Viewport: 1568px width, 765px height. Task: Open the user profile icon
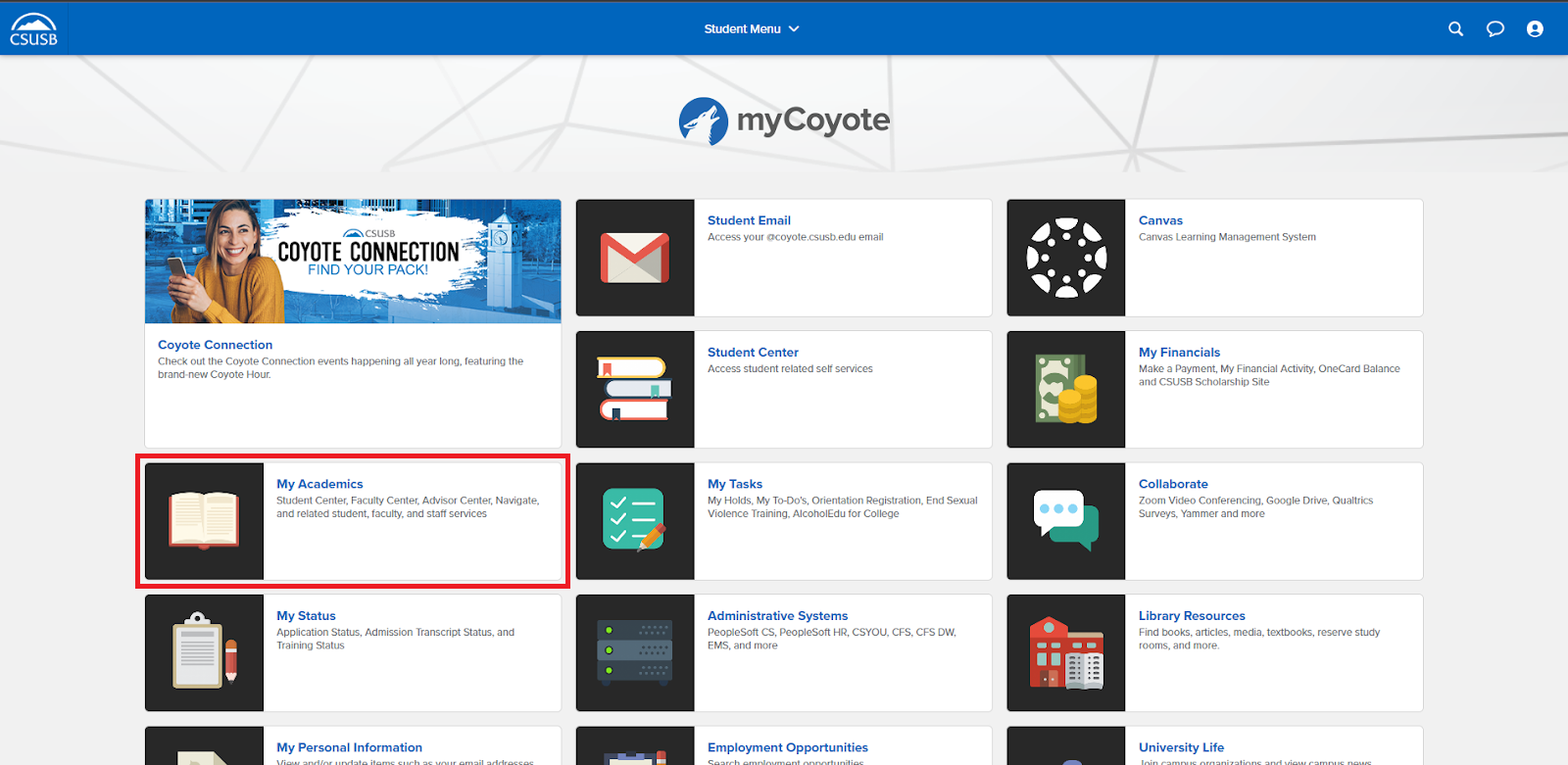click(x=1535, y=29)
